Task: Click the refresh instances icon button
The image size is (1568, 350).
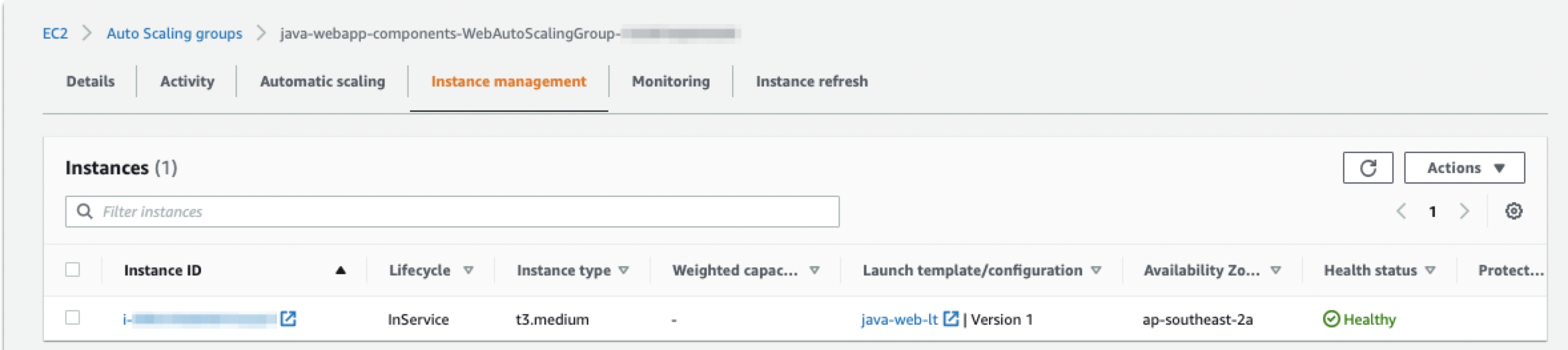Action: click(1367, 168)
